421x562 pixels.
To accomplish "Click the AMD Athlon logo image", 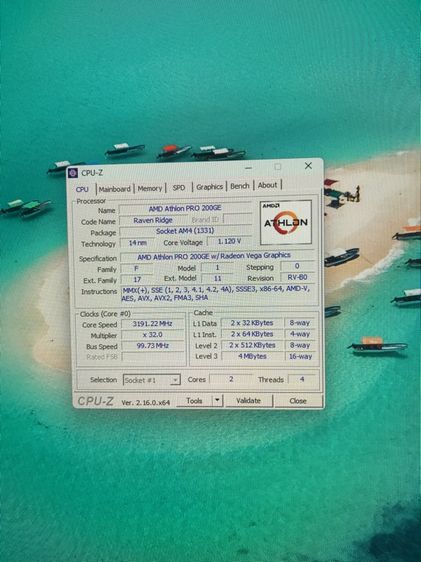I will (x=286, y=222).
